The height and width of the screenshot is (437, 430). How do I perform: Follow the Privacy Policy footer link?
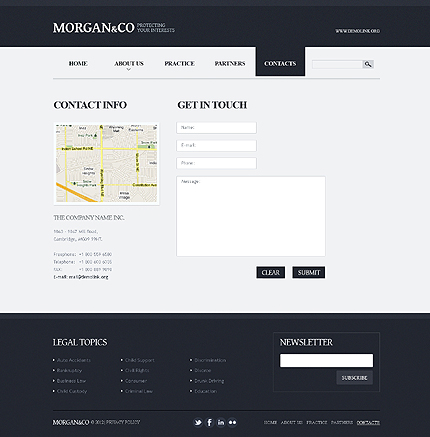point(123,422)
